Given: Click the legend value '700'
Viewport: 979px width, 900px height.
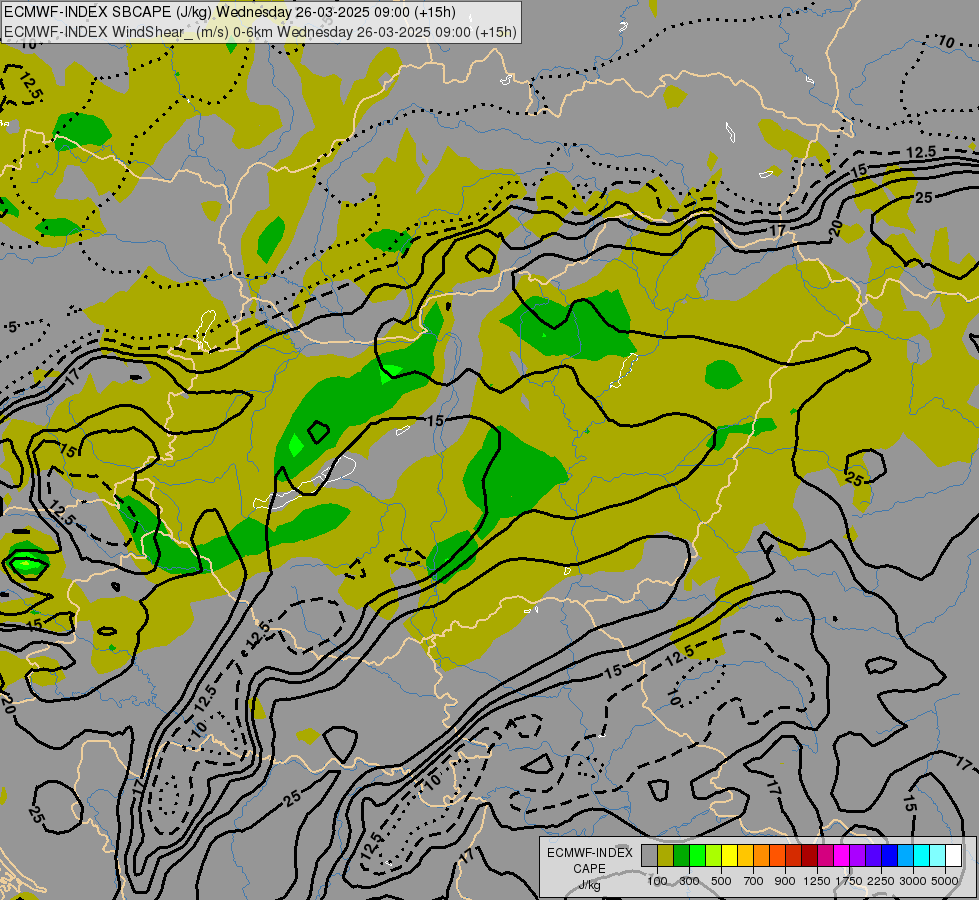Looking at the screenshot, I should (754, 881).
